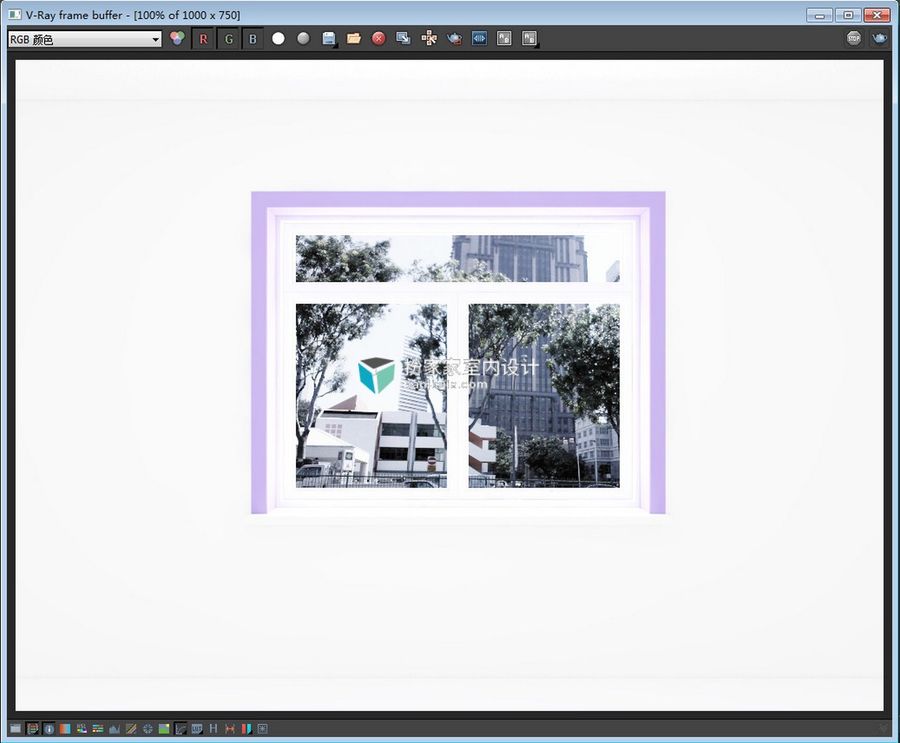Toggle the blue channel B button
Viewport: 900px width, 743px height.
(253, 39)
